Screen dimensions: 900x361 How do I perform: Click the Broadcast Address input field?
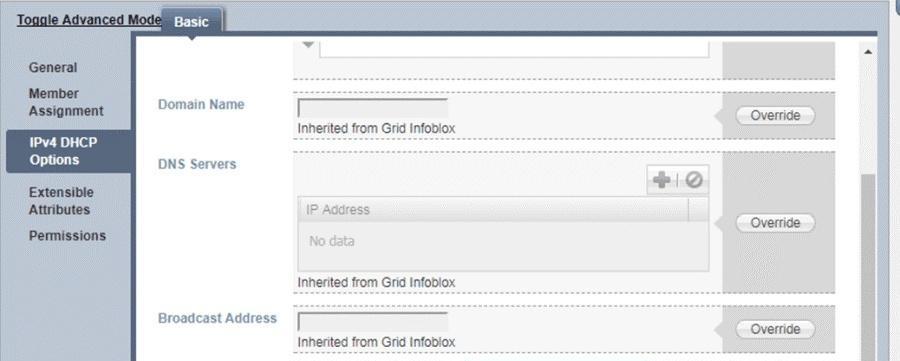373,322
